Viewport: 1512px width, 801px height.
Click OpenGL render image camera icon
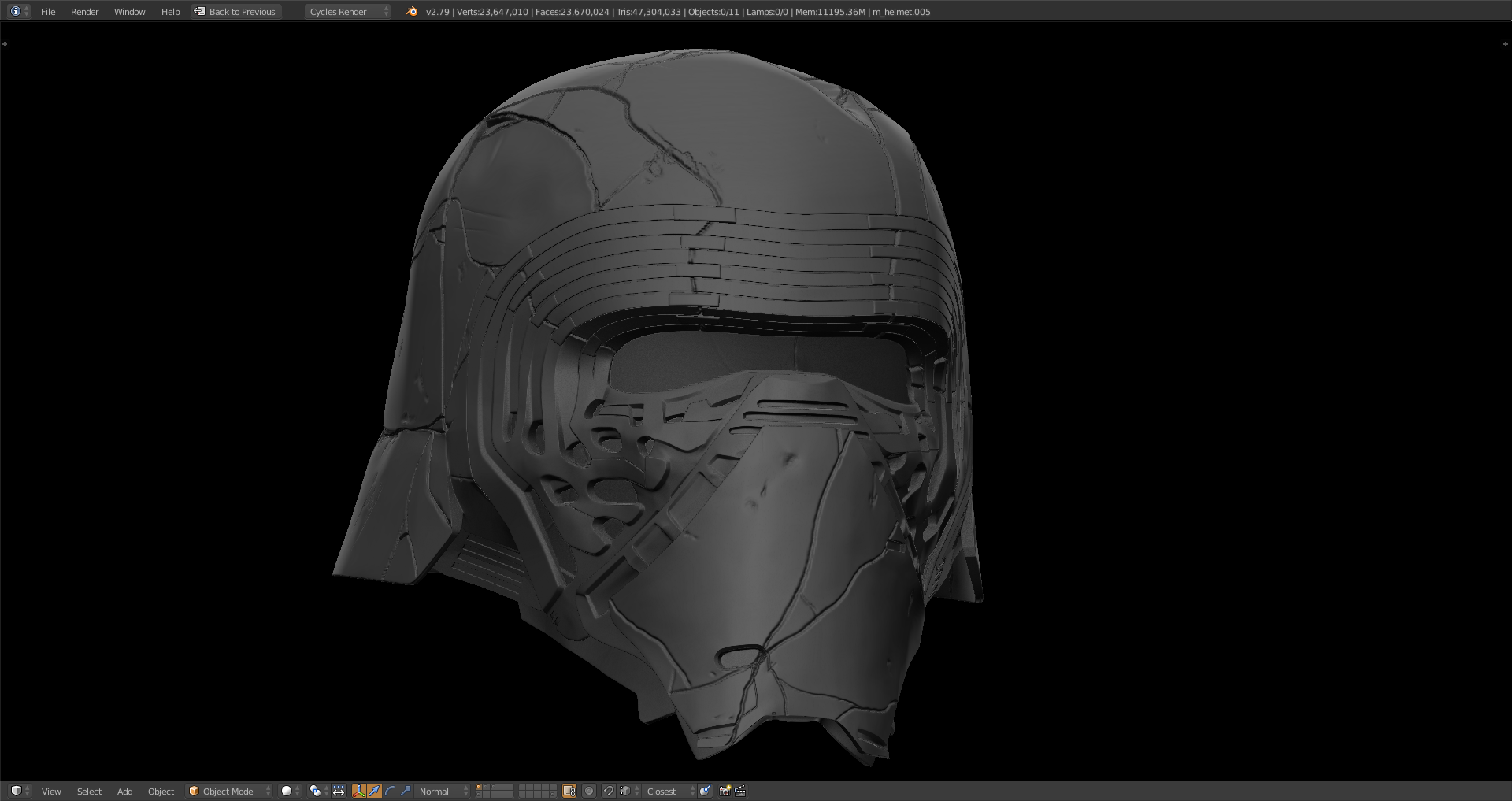(x=725, y=791)
